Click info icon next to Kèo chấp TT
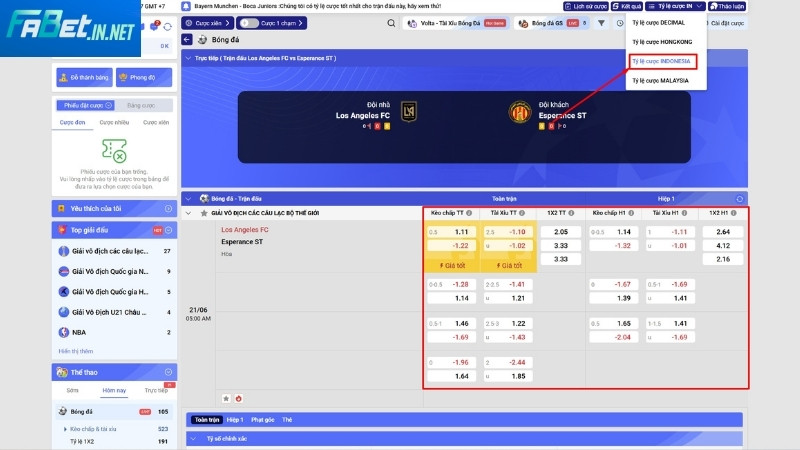This screenshot has height=450, width=800. coord(469,213)
